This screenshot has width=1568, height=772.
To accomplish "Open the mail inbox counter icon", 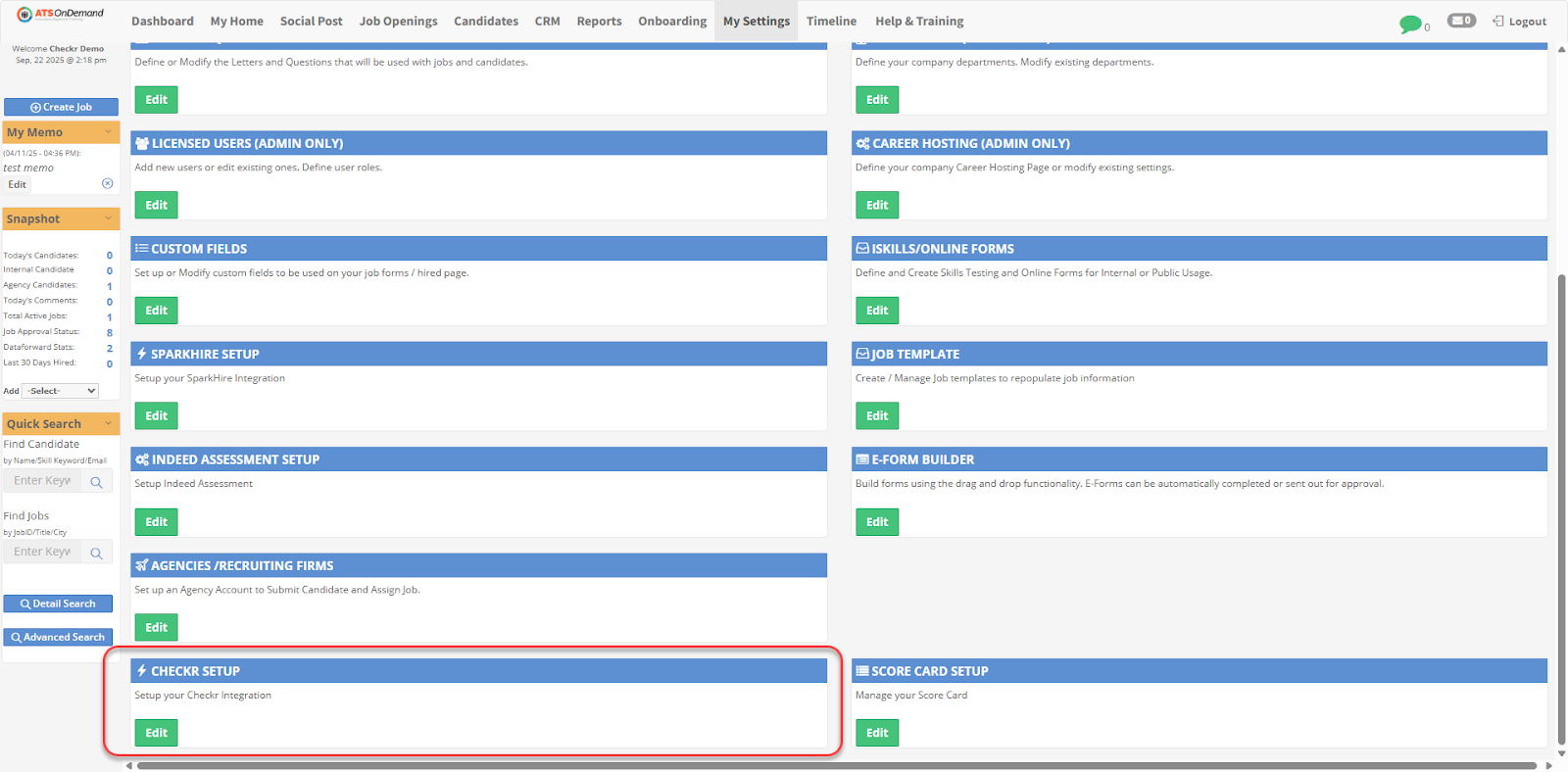I will (x=1461, y=21).
